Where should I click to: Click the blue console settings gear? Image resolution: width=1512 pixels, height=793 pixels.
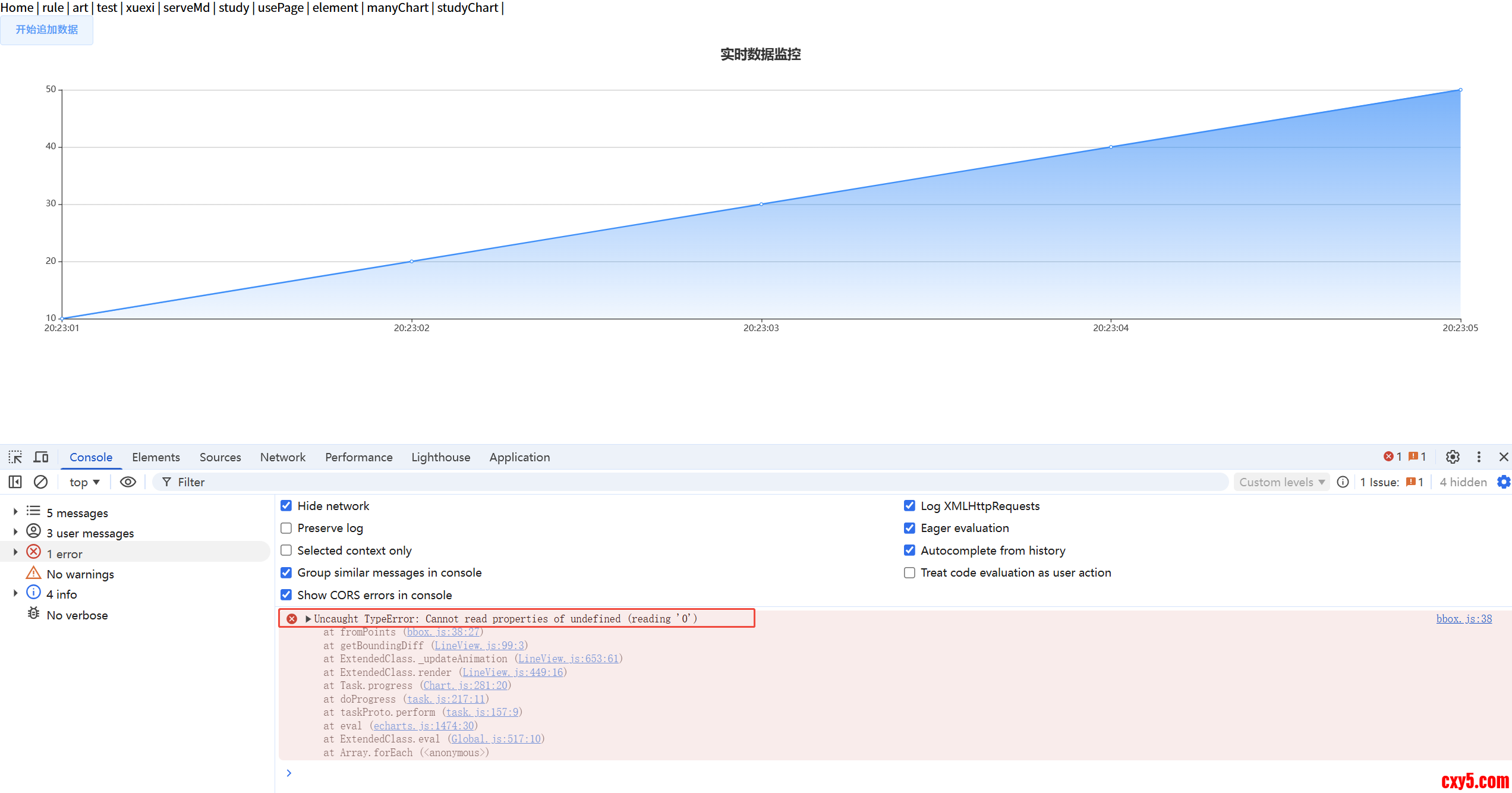click(x=1504, y=482)
